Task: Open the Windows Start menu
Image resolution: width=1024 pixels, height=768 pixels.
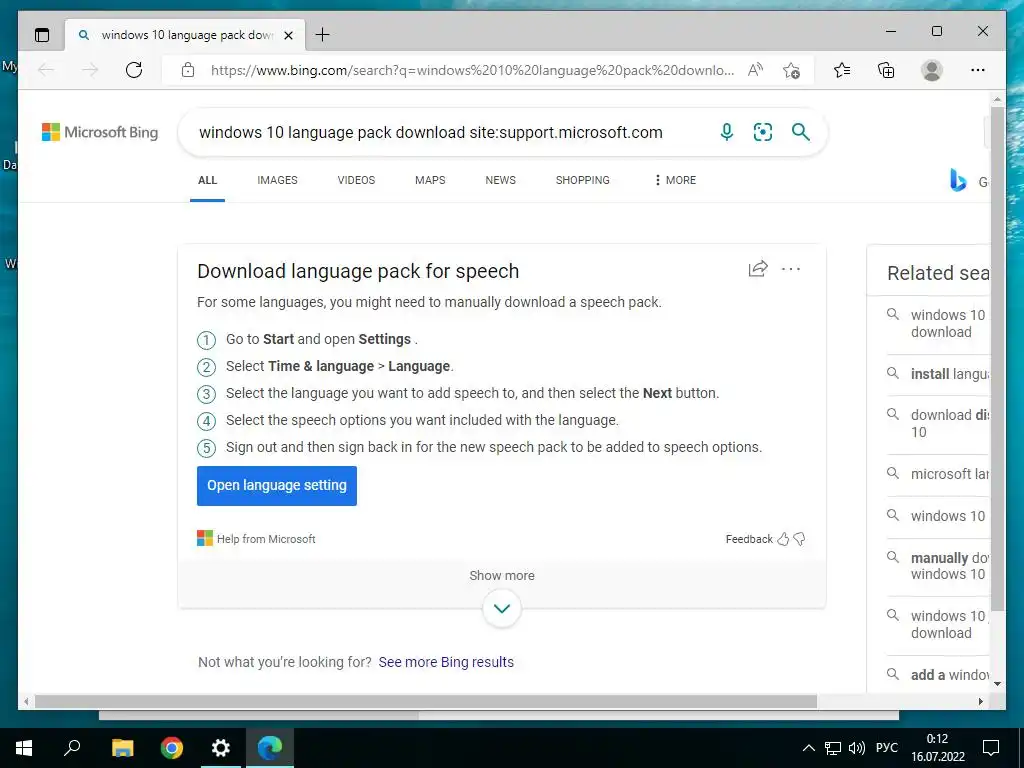Action: [x=24, y=748]
